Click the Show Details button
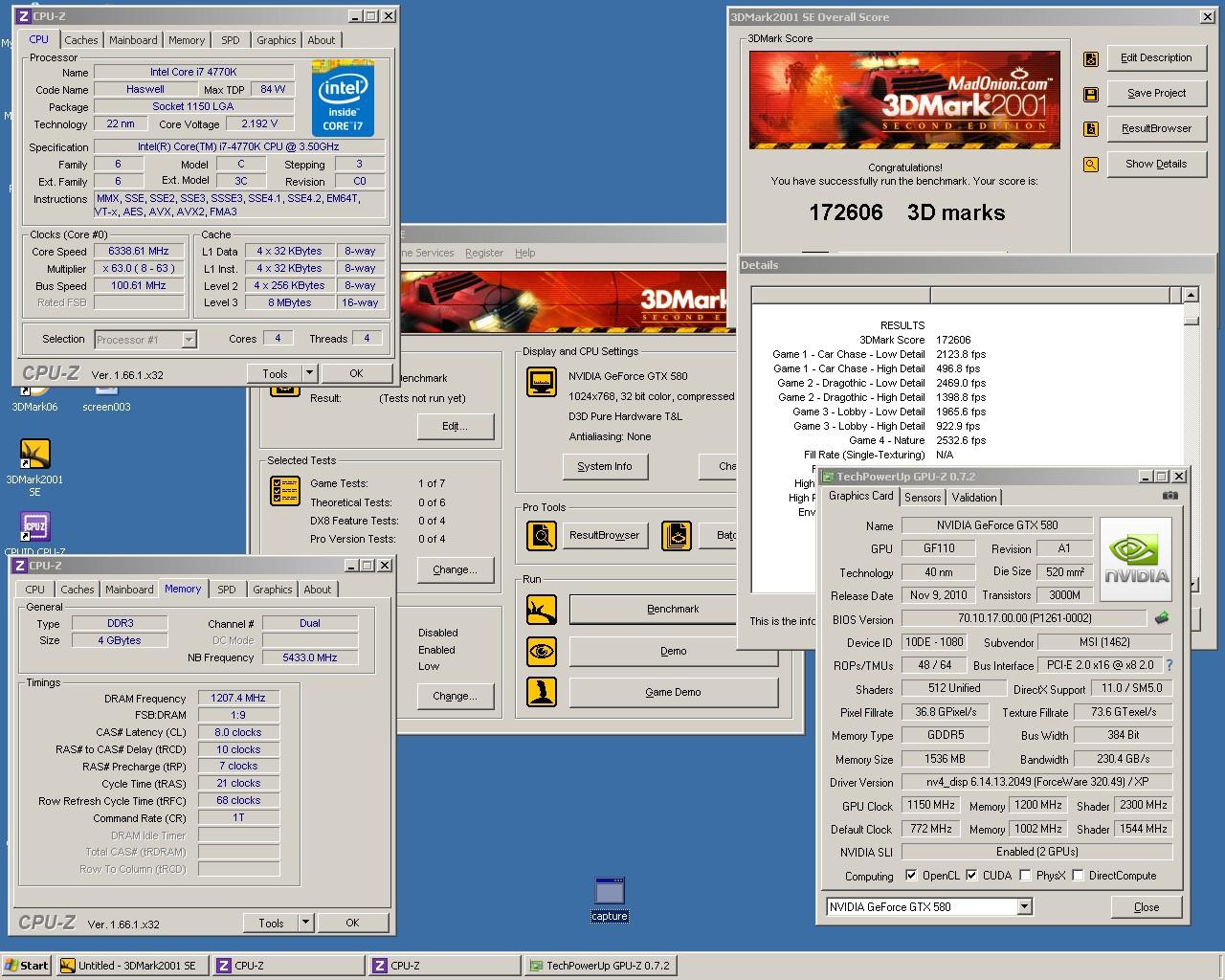1225x980 pixels. [1155, 165]
